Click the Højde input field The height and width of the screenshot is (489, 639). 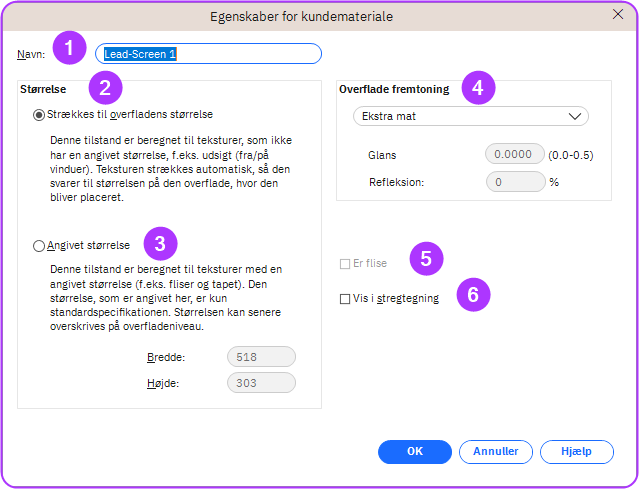pos(260,382)
